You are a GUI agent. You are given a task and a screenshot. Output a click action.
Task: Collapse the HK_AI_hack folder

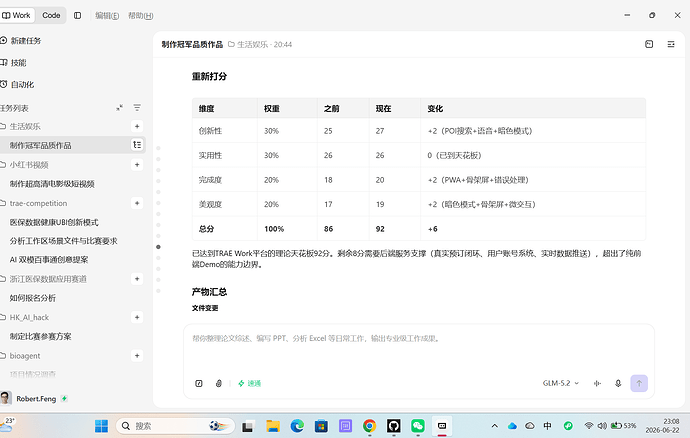[29, 317]
